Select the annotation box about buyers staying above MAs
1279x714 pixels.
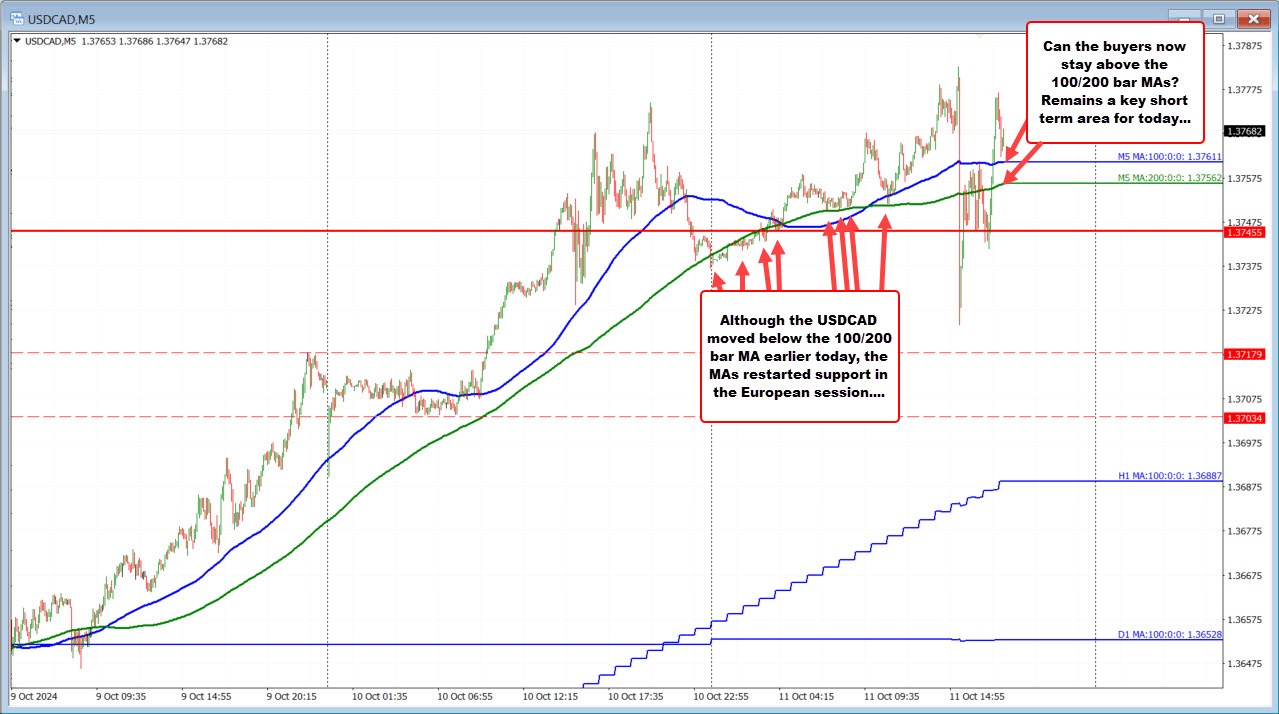(x=1114, y=82)
